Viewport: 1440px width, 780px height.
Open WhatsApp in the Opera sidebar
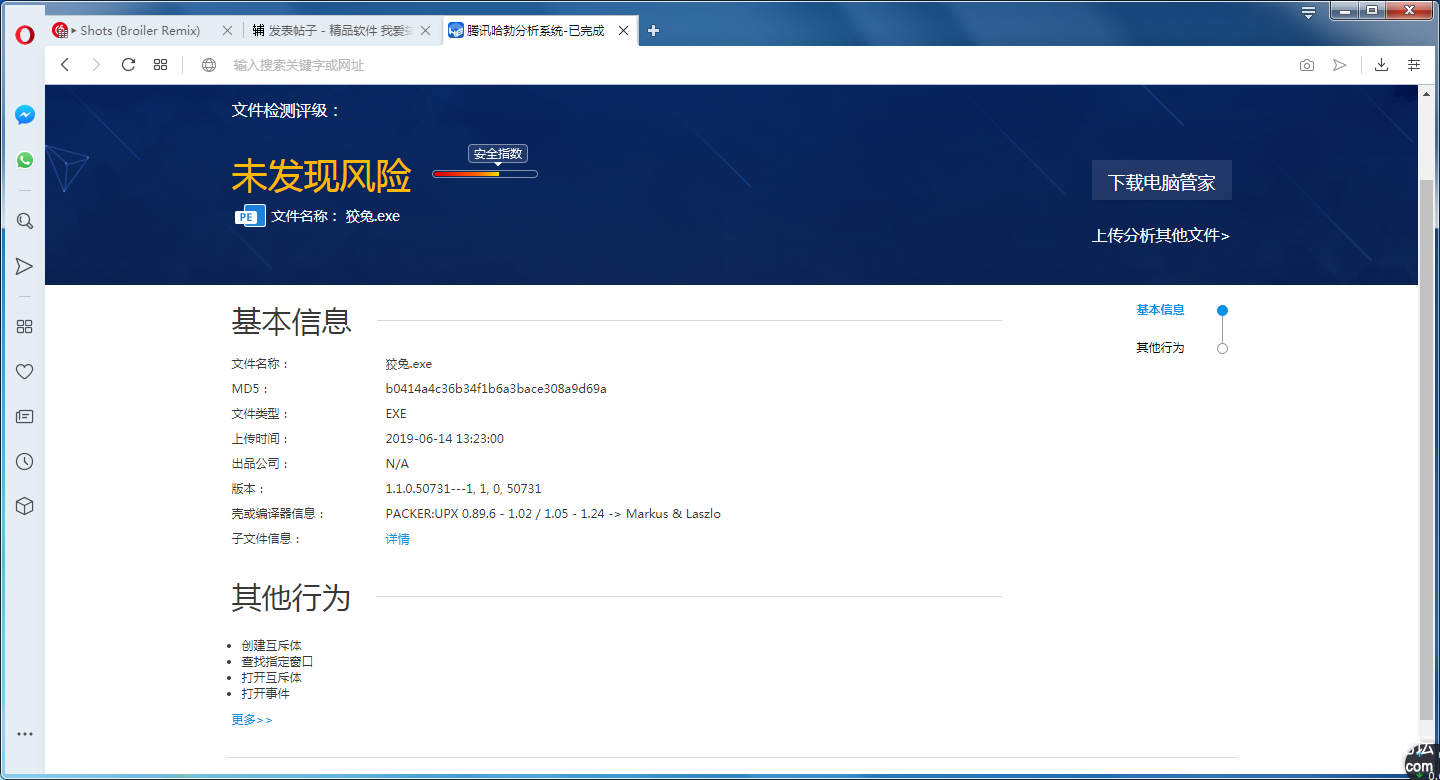click(x=25, y=160)
